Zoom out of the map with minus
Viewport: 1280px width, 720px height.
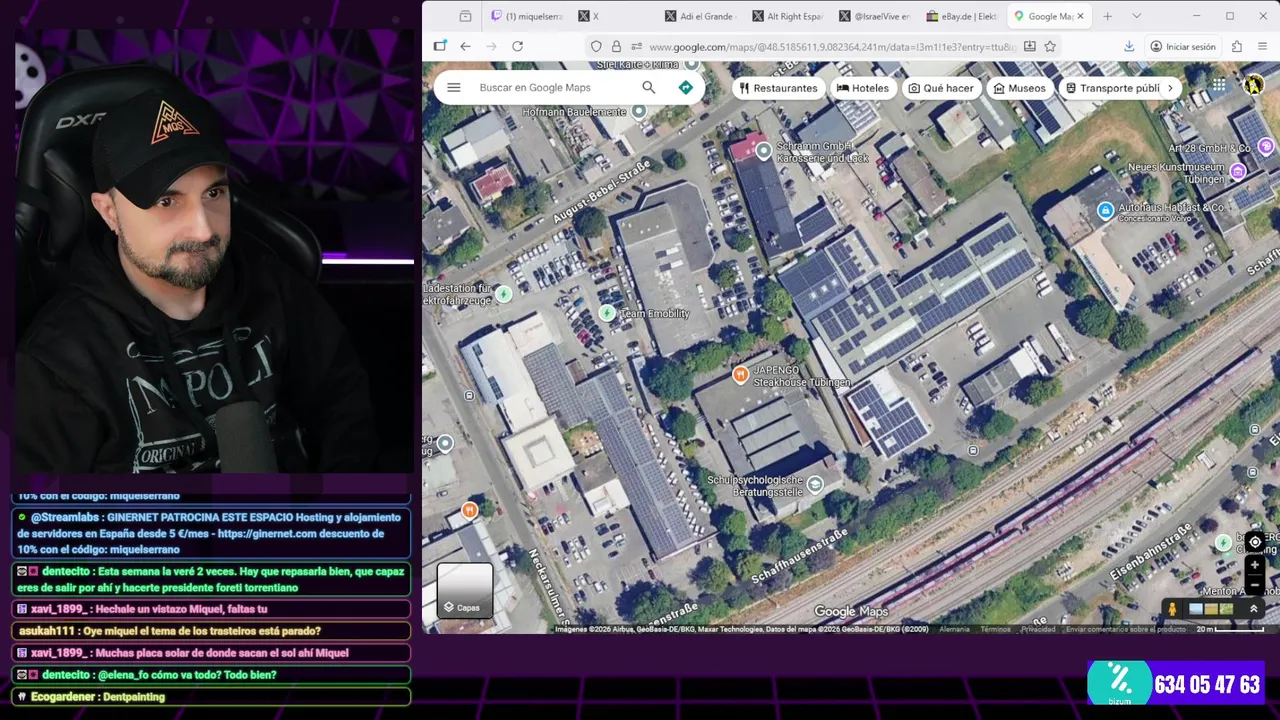(1255, 583)
